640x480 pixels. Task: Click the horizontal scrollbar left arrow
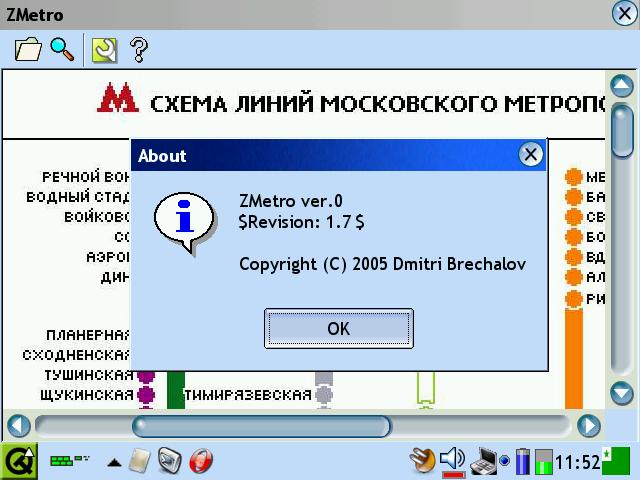[x=19, y=425]
